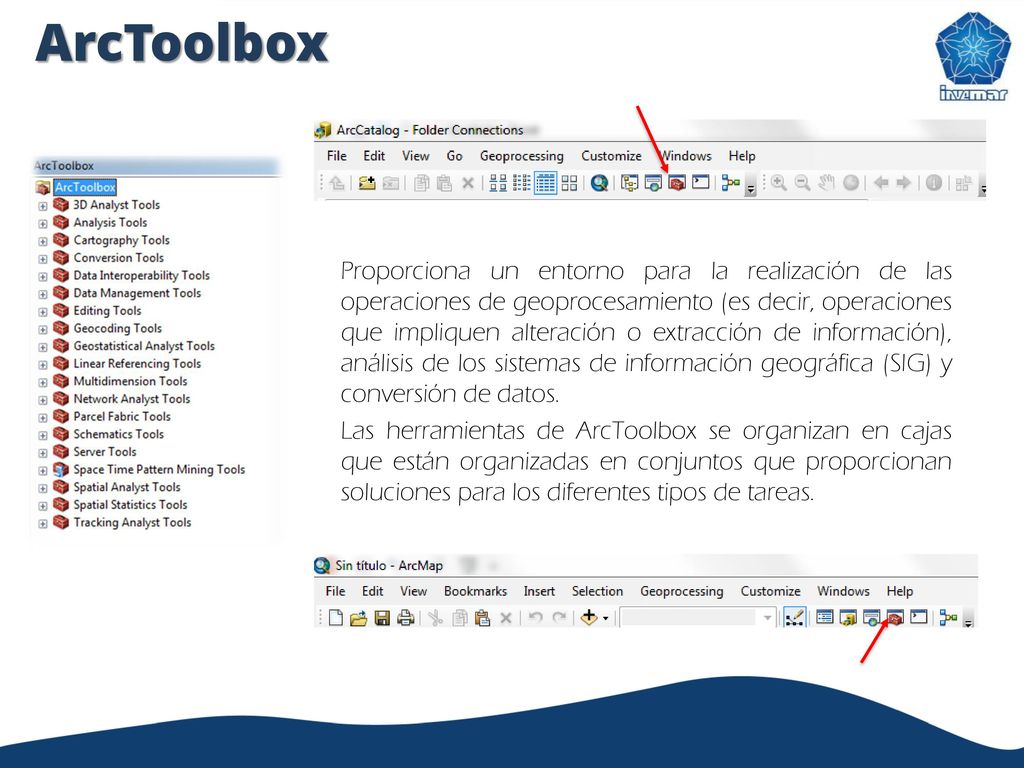Switch ArcCatalog to List view icon
The width and height of the screenshot is (1024, 768).
click(521, 183)
